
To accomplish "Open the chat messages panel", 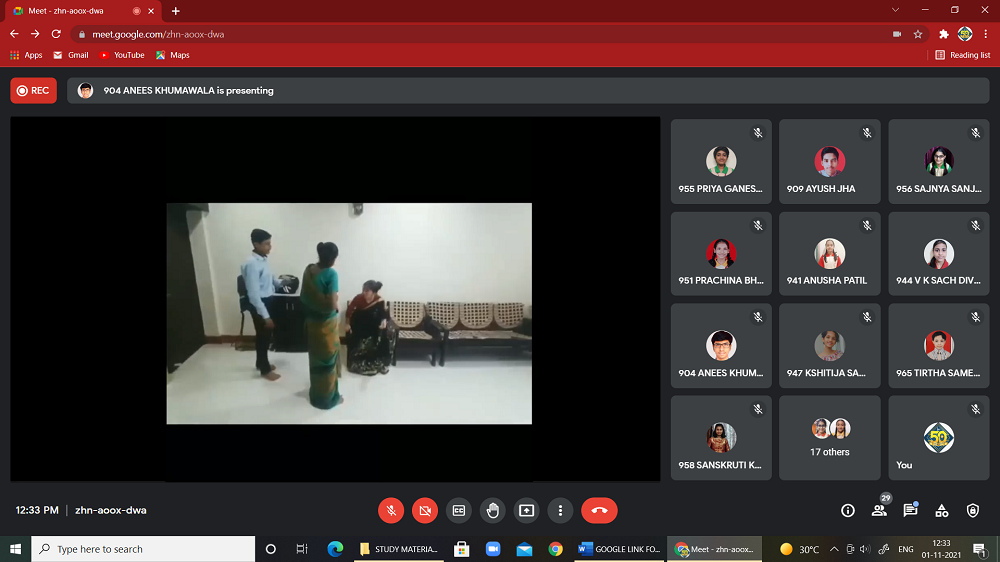I will [x=910, y=510].
